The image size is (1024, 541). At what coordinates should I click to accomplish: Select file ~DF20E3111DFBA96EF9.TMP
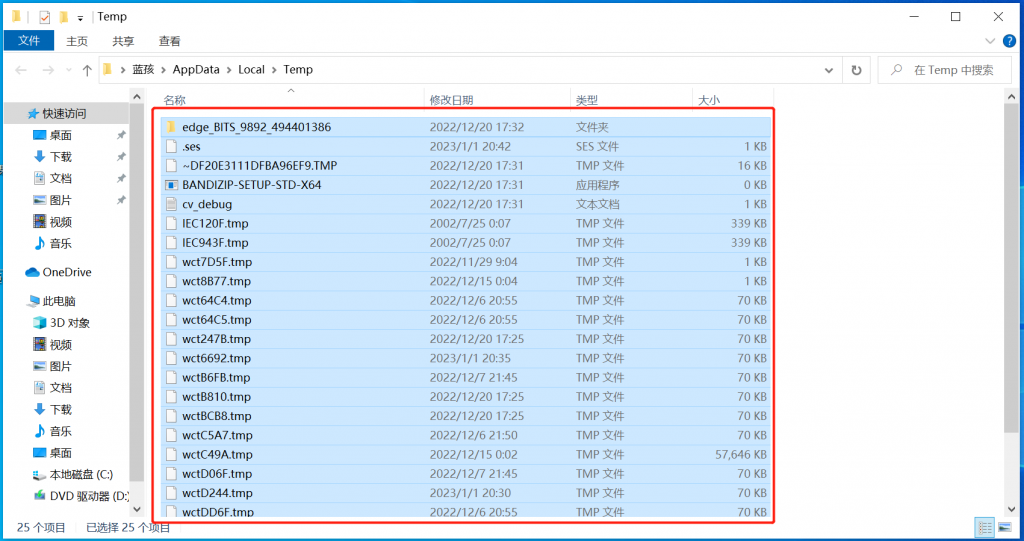tap(466, 165)
